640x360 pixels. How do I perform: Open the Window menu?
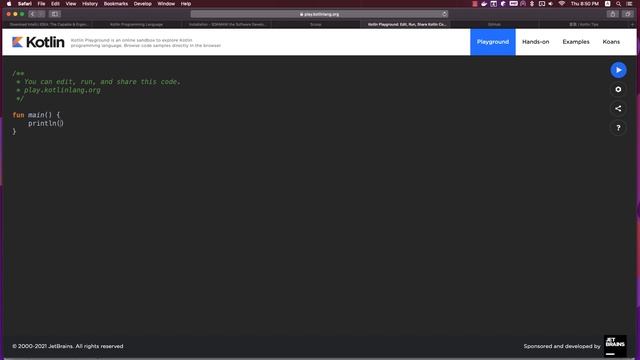[x=166, y=4]
